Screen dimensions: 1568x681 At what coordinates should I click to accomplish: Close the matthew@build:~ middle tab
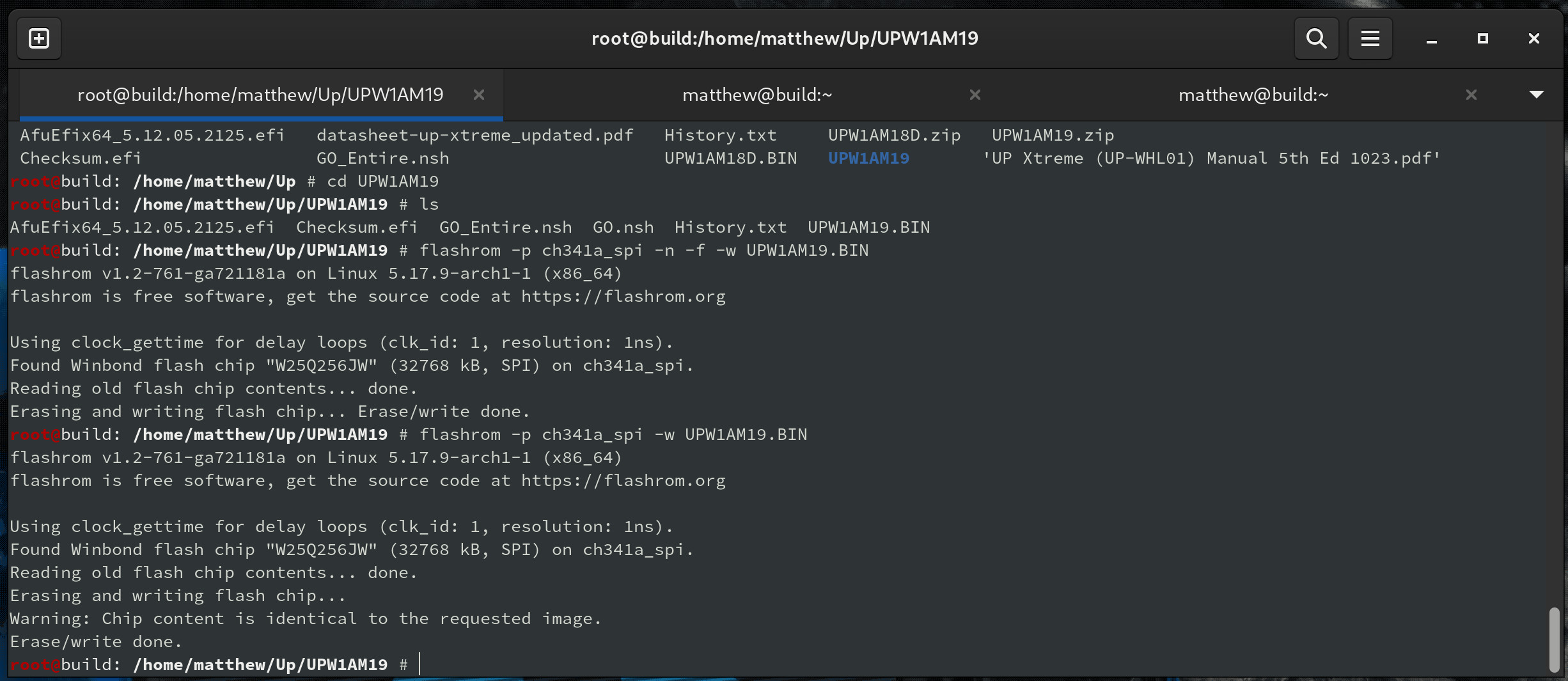coord(974,95)
